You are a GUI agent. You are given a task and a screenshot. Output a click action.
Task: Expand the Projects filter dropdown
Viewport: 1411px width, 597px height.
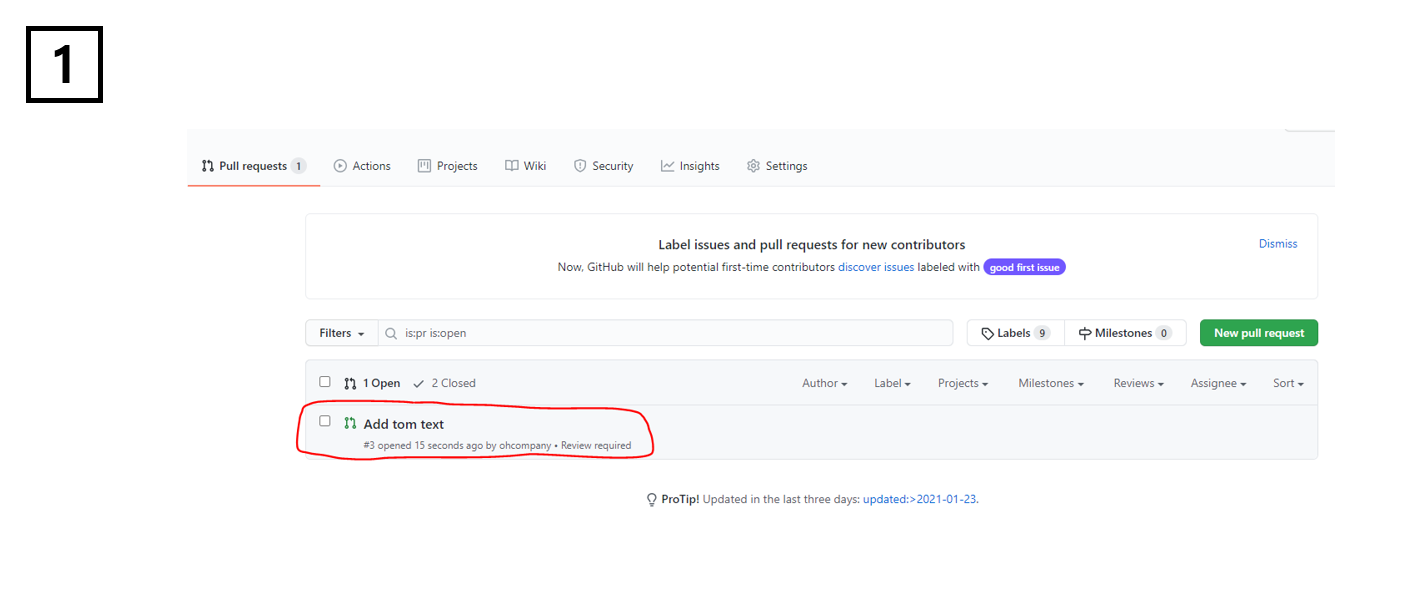pyautogui.click(x=963, y=383)
